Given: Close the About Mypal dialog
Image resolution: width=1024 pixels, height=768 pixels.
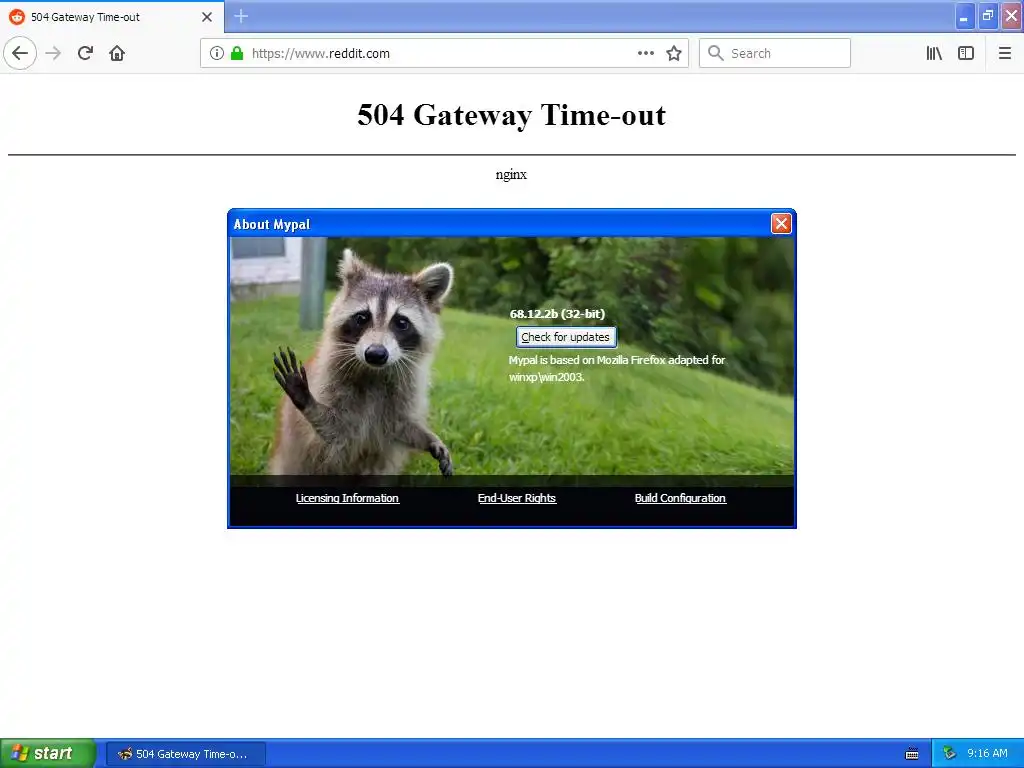Looking at the screenshot, I should 781,224.
